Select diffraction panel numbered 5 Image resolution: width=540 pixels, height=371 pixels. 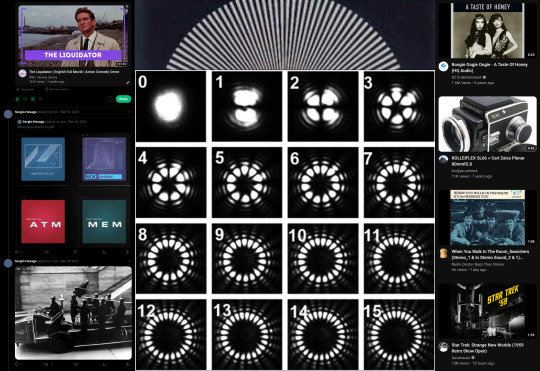click(x=247, y=183)
